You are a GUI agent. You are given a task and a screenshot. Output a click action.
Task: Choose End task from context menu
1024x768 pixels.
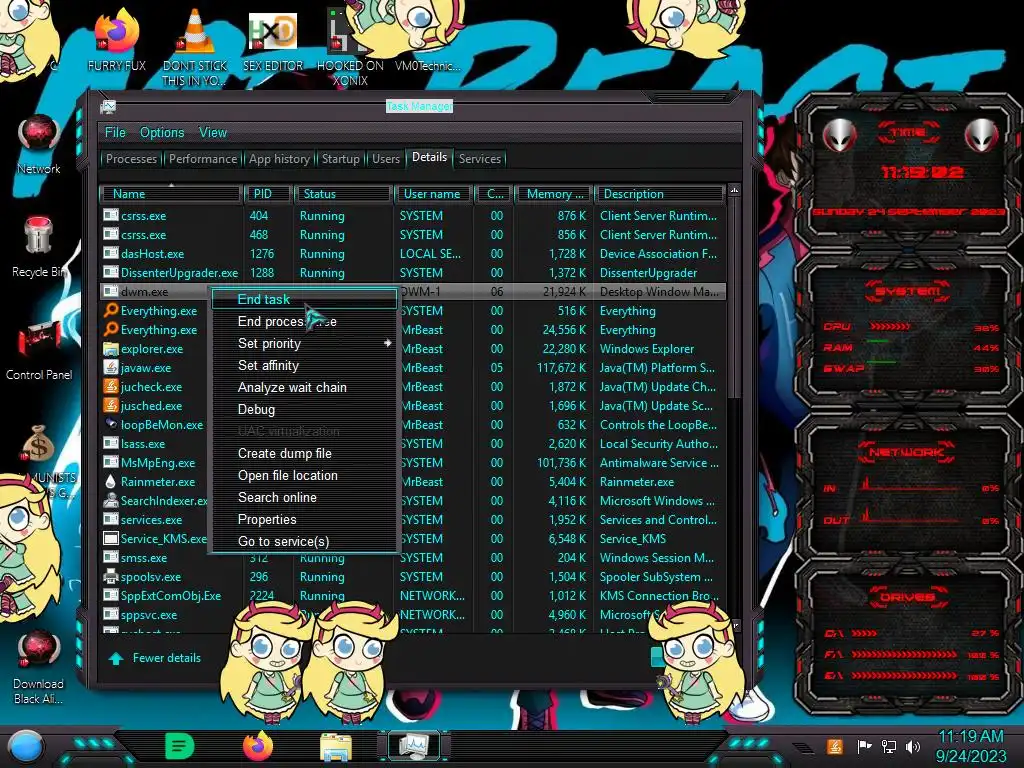[304, 299]
